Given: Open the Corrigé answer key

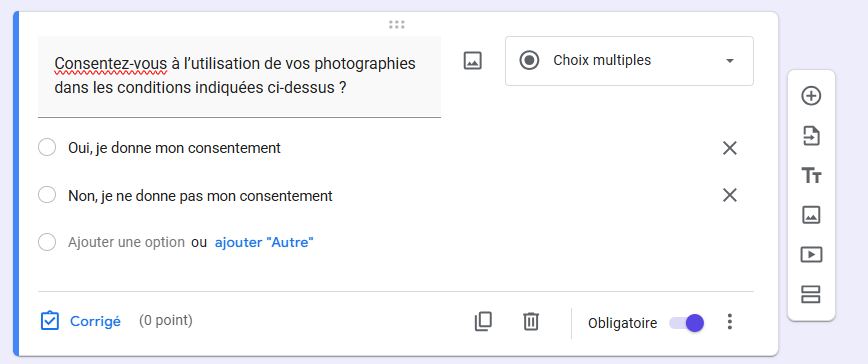Looking at the screenshot, I should pyautogui.click(x=81, y=321).
